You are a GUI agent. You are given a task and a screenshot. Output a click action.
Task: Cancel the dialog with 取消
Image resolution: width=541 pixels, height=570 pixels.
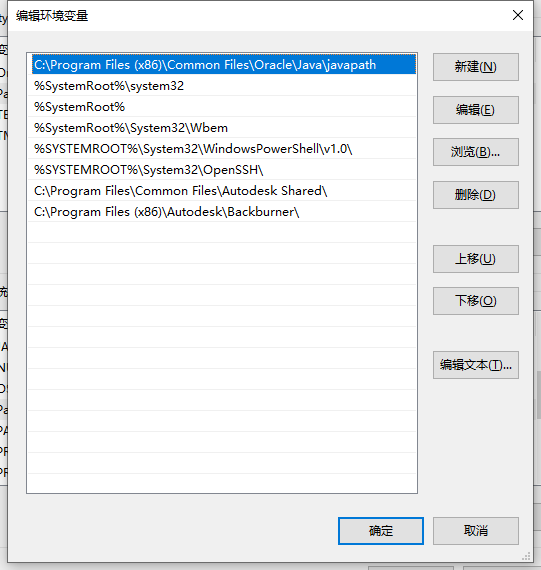[x=476, y=531]
